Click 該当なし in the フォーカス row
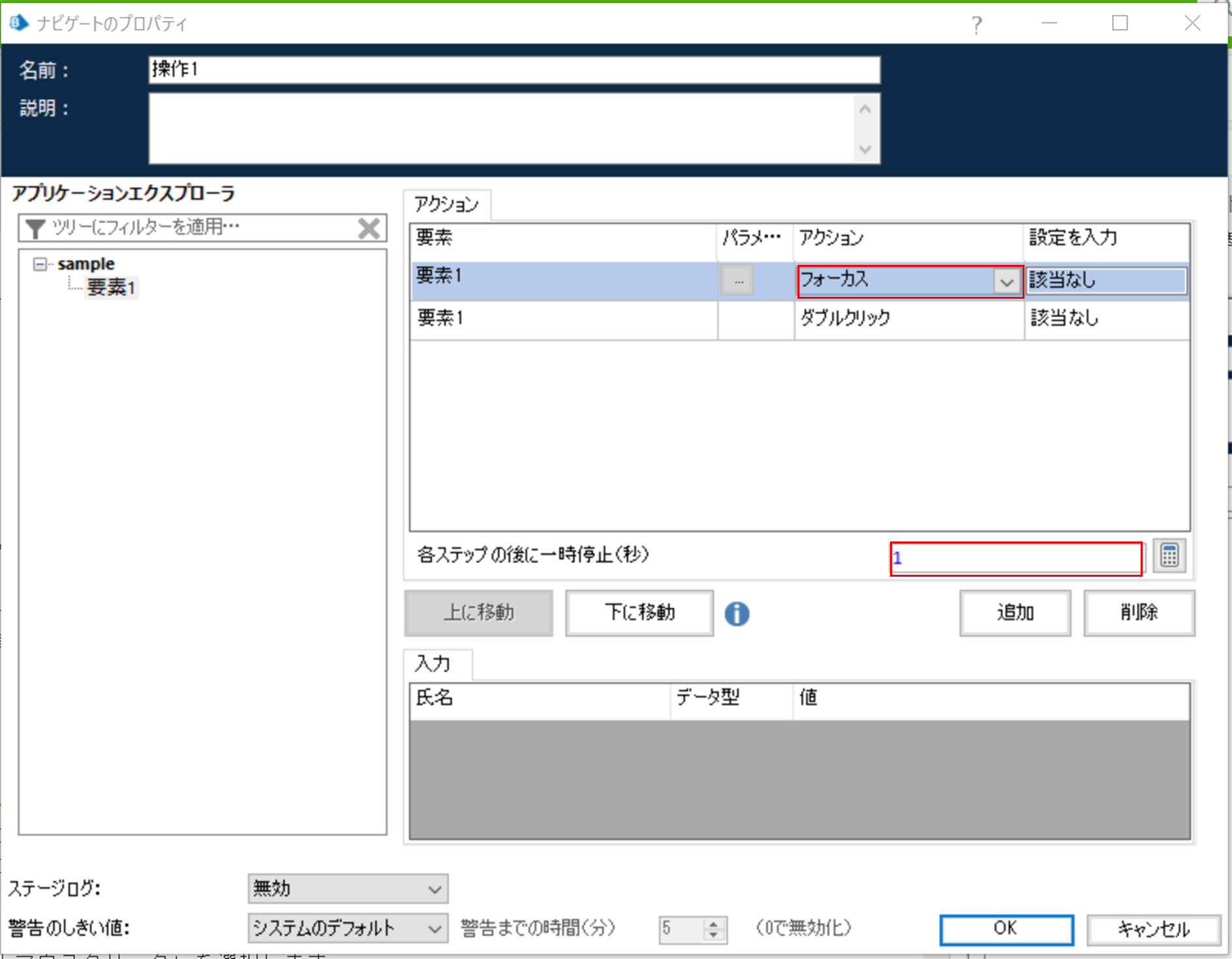The image size is (1232, 959). 1107,281
